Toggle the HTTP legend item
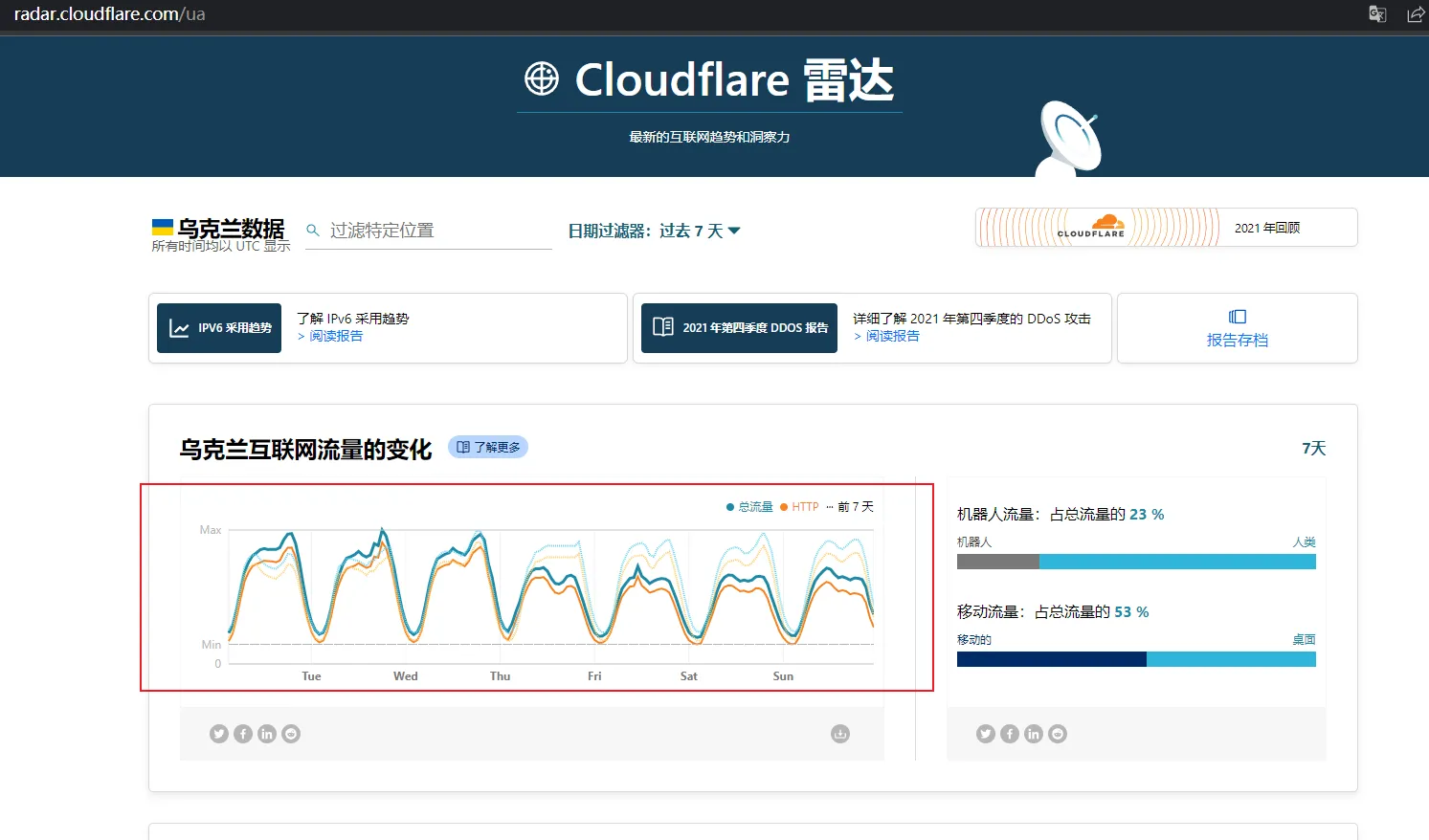The height and width of the screenshot is (840, 1429). click(799, 507)
